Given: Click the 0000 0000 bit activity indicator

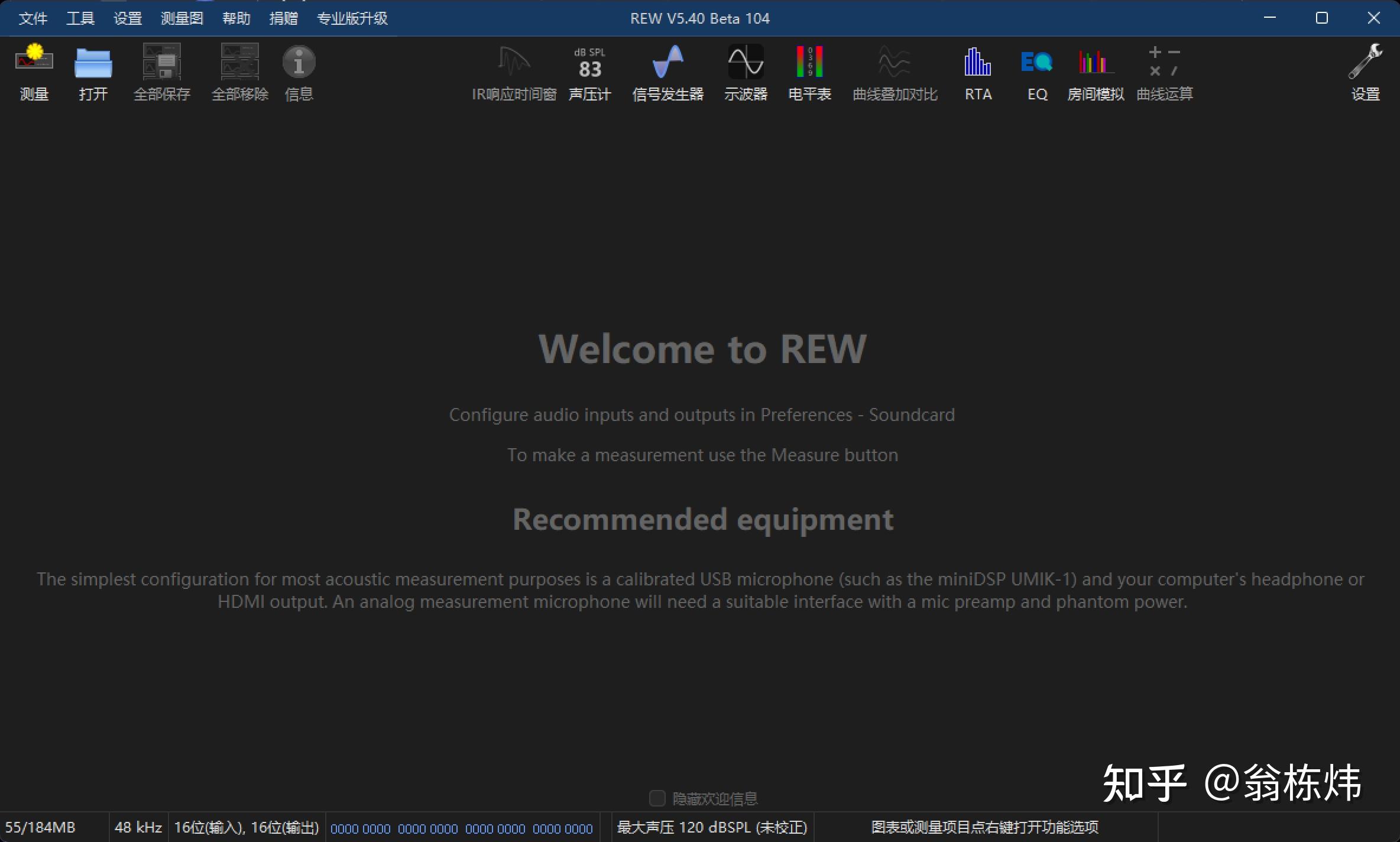Looking at the screenshot, I should coord(462,828).
